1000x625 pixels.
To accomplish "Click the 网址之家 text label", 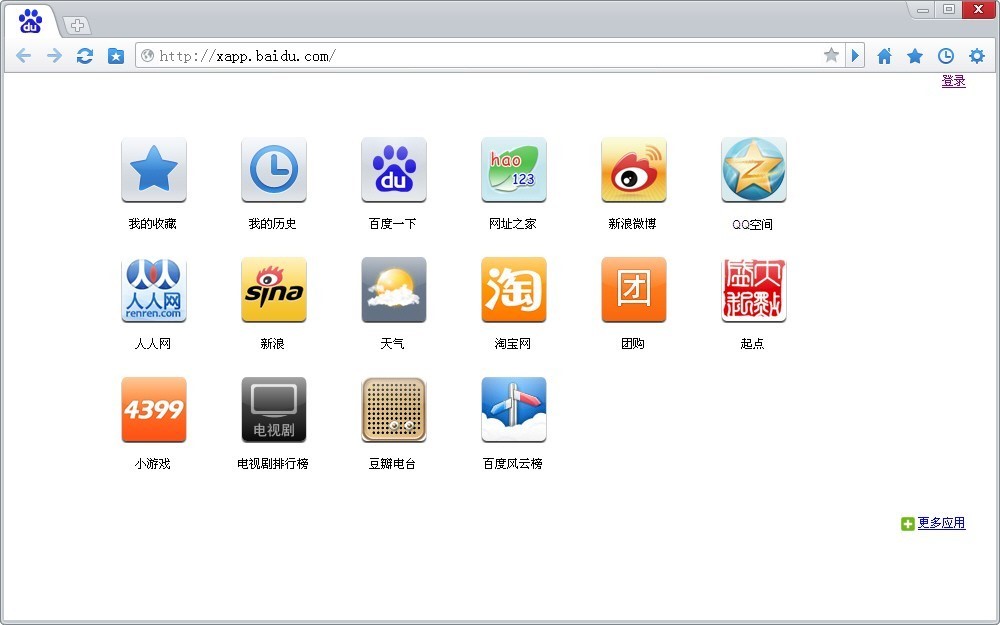I will click(x=512, y=224).
